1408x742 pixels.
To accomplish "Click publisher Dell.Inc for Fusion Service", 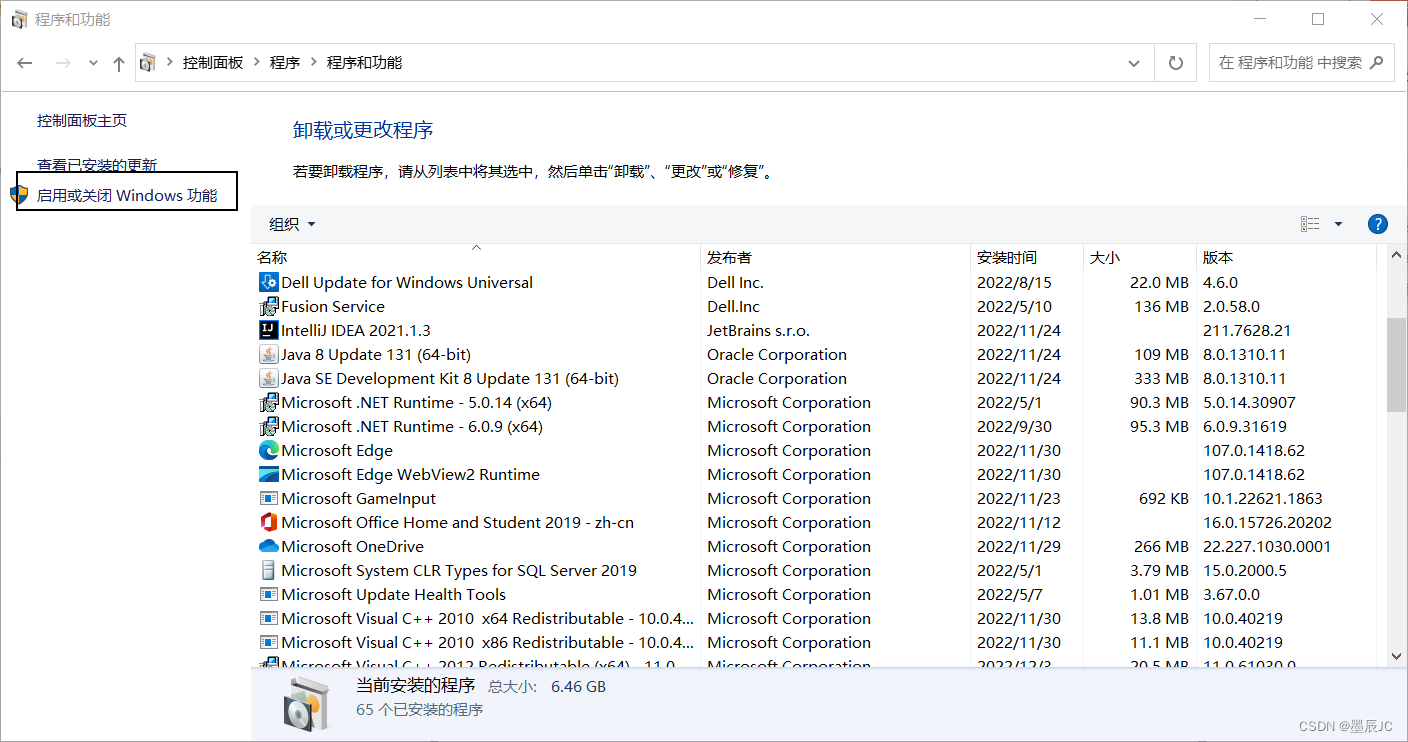I will [x=733, y=307].
